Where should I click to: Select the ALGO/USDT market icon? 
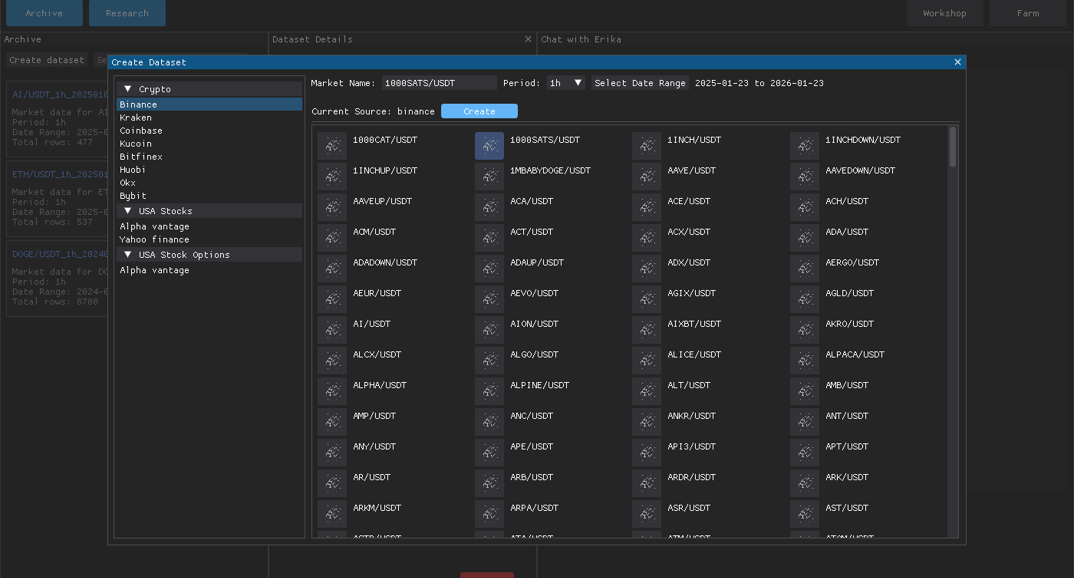coord(489,360)
